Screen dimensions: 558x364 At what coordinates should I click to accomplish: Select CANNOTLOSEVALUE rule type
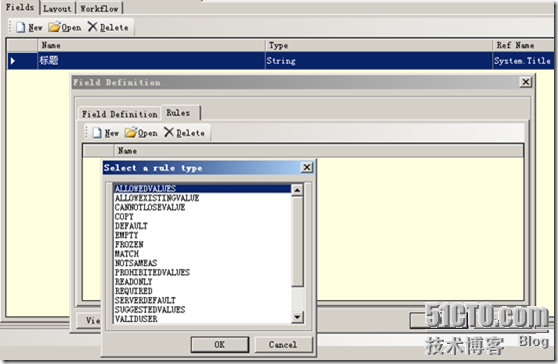point(202,207)
